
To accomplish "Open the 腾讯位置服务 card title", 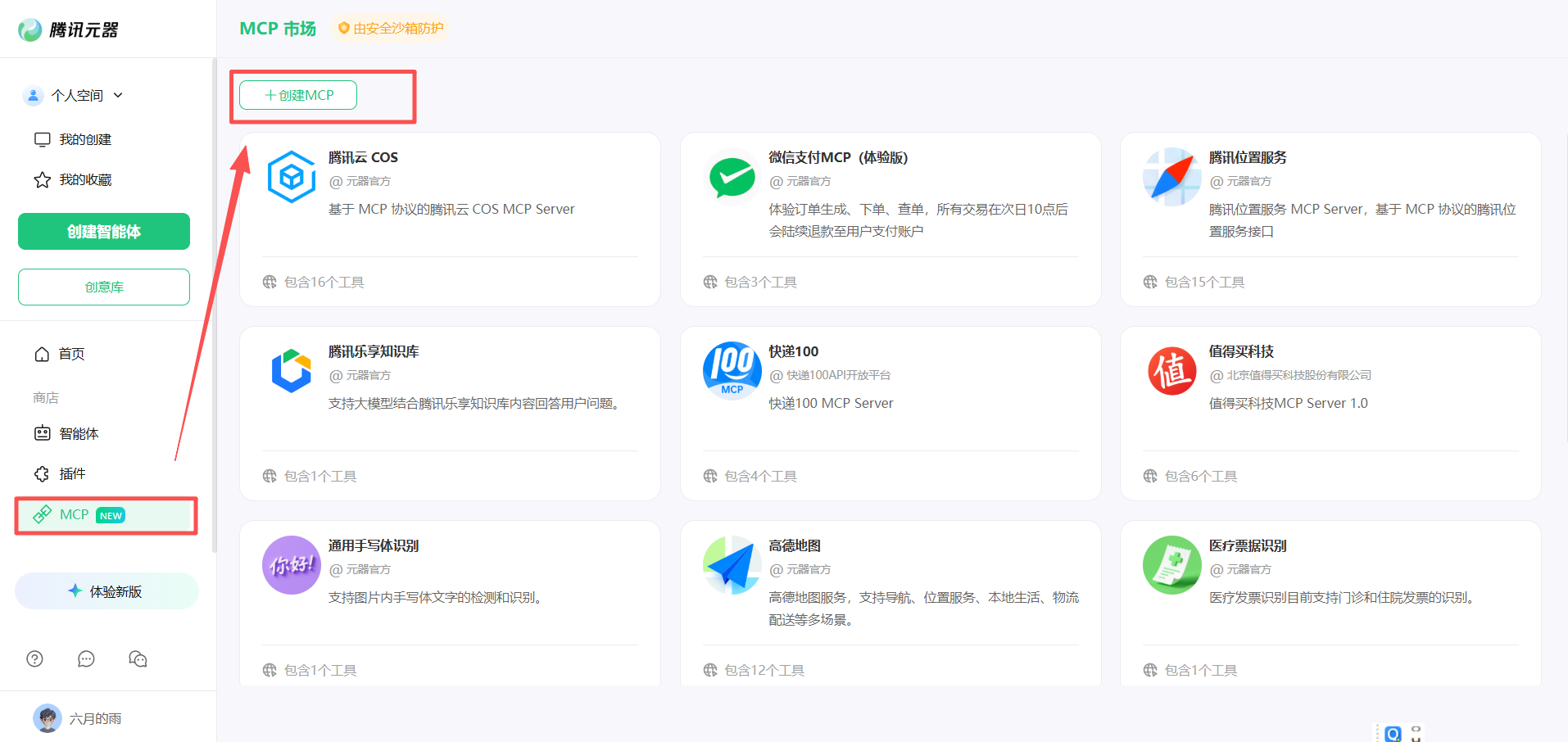I will (1248, 157).
